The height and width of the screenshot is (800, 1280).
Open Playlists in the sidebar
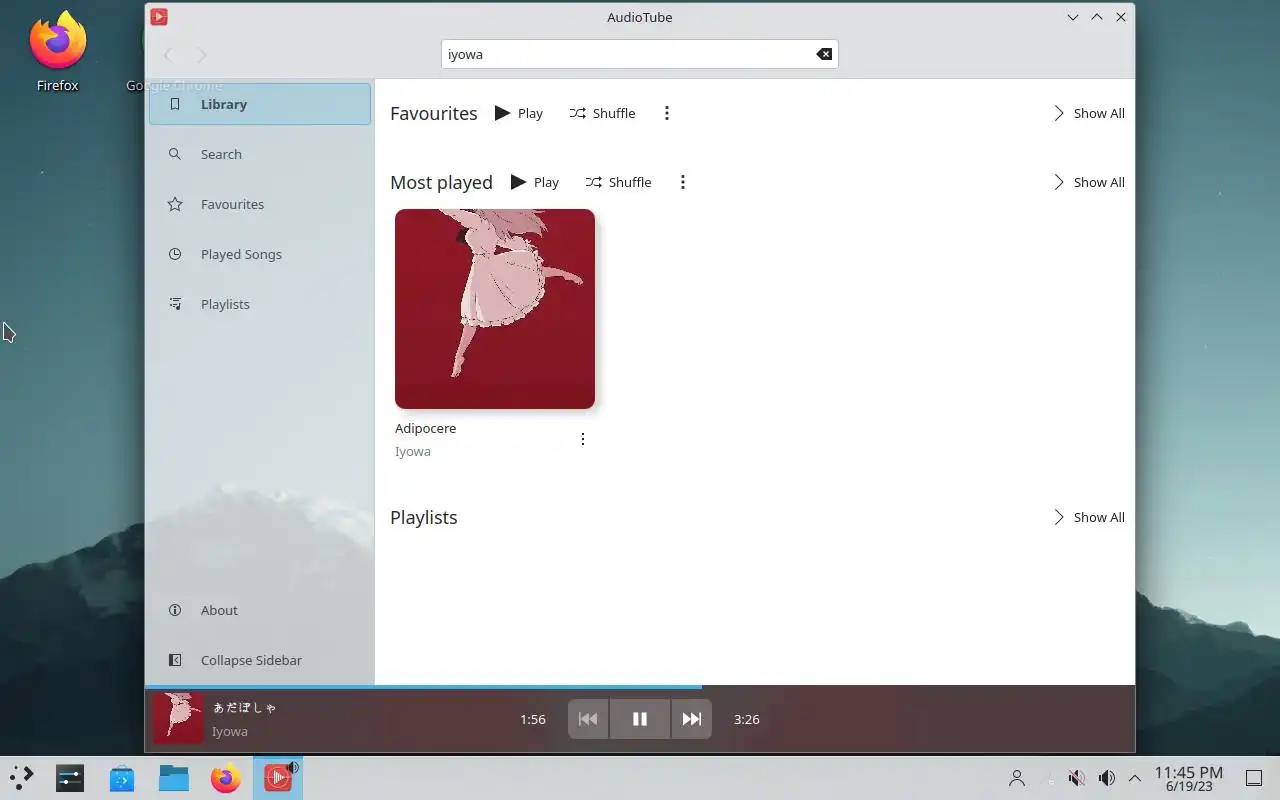point(260,304)
